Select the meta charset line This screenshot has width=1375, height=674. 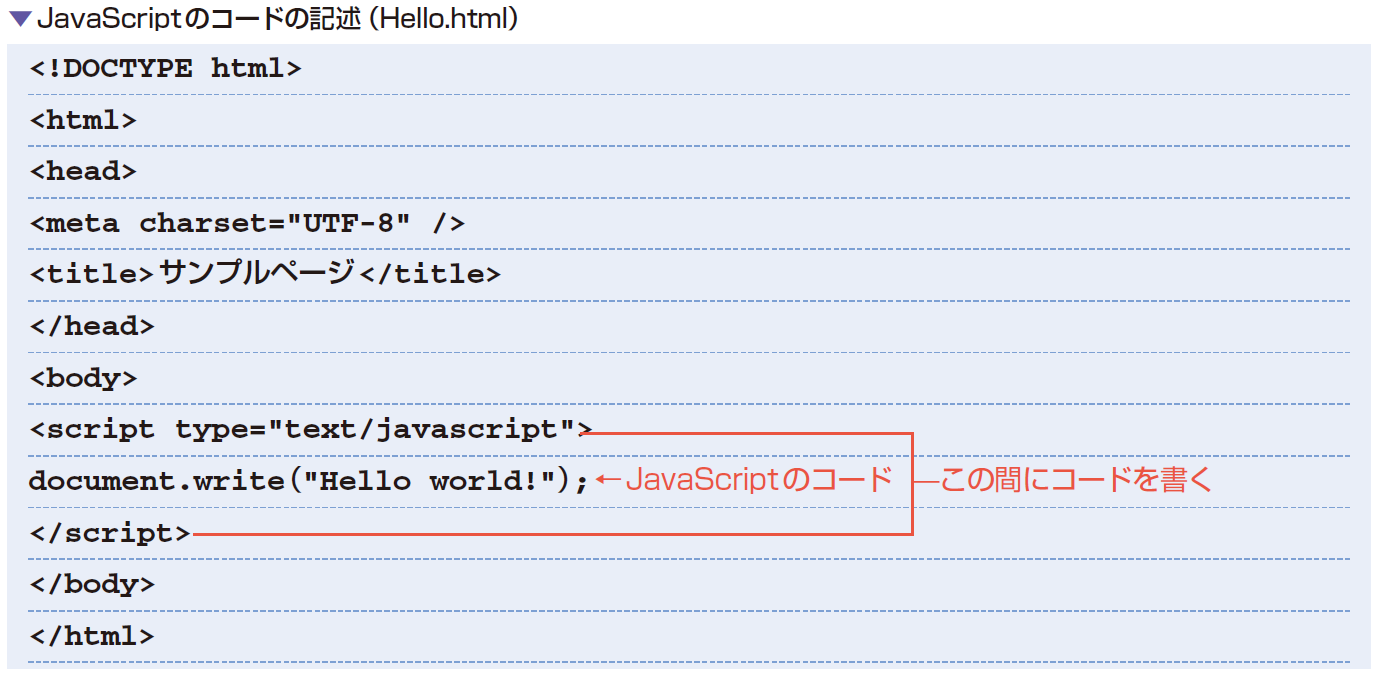pyautogui.click(x=246, y=223)
